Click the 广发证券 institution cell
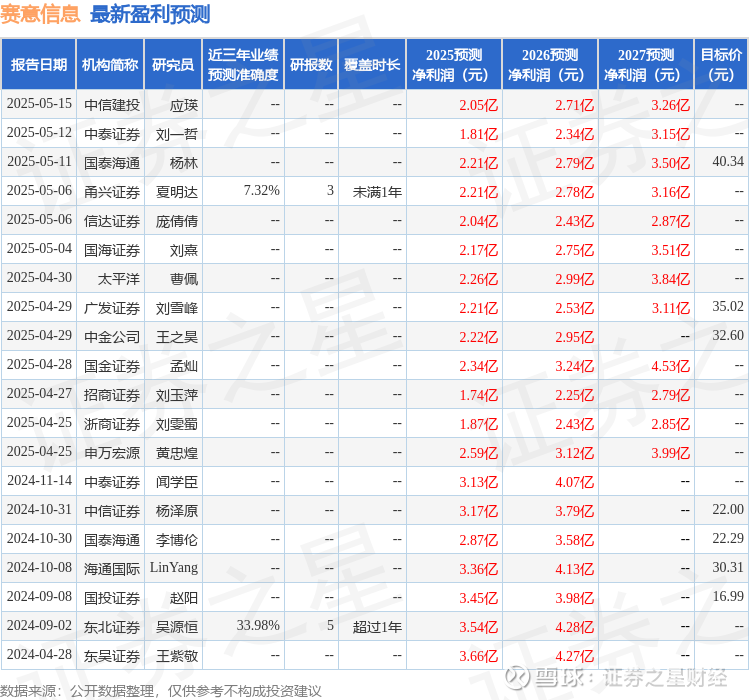The image size is (749, 700). 112,308
